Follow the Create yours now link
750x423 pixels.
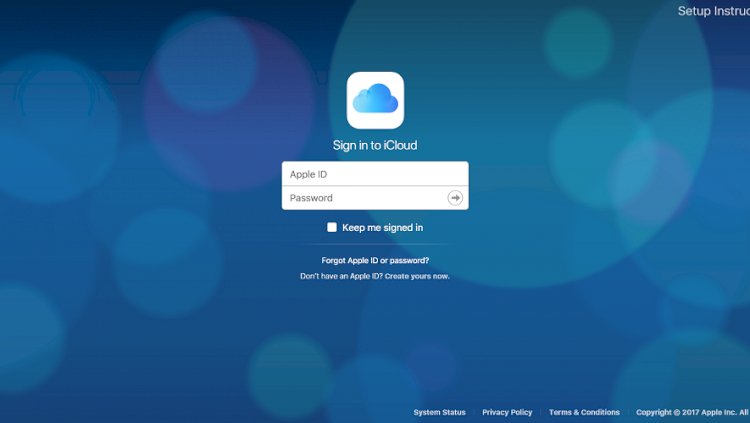[x=417, y=276]
